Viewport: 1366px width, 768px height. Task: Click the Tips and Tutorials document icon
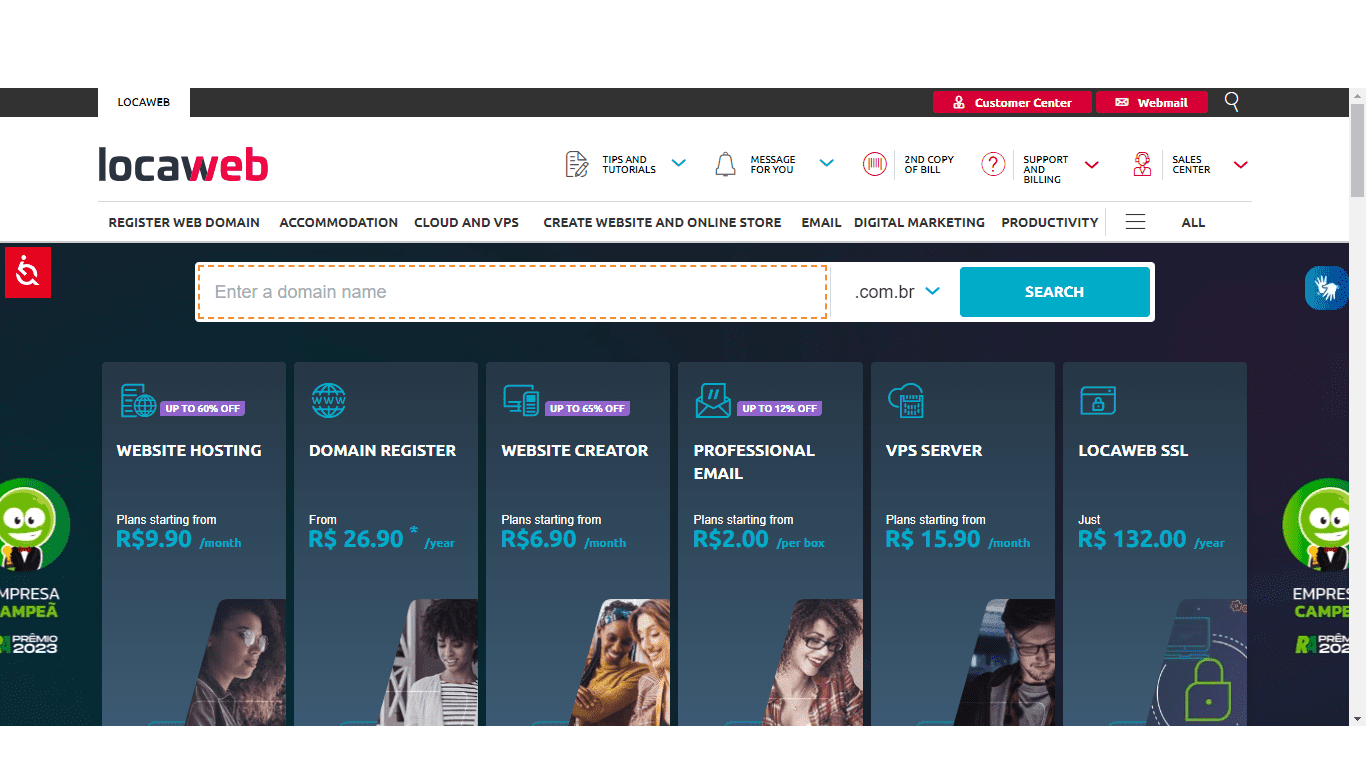577,165
